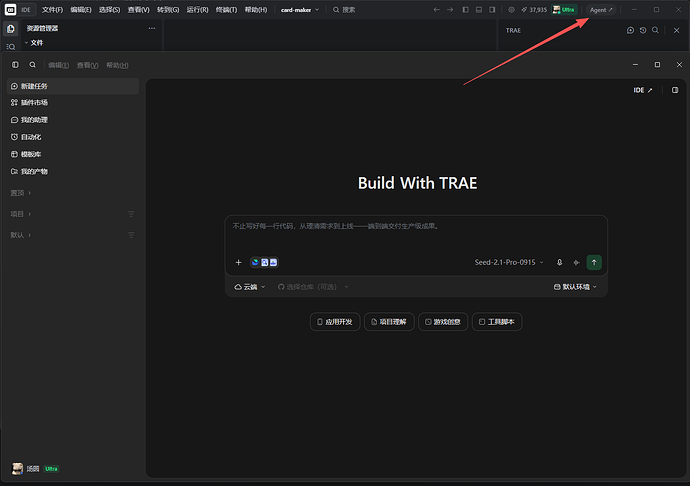690x486 pixels.
Task: Start a new chat in the TRAE panel
Action: [x=630, y=30]
